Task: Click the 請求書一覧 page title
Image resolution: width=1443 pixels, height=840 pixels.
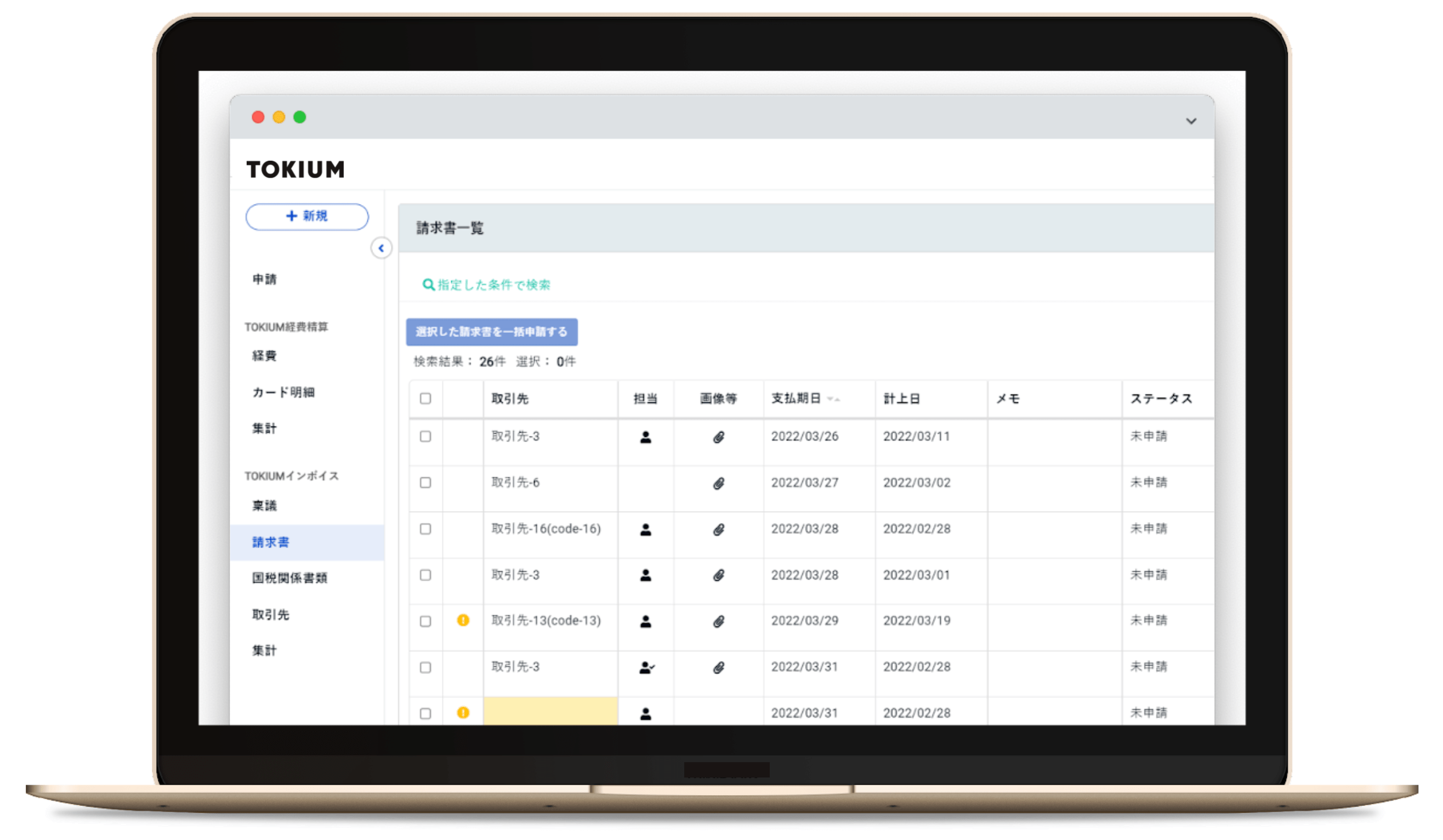Action: click(x=450, y=228)
